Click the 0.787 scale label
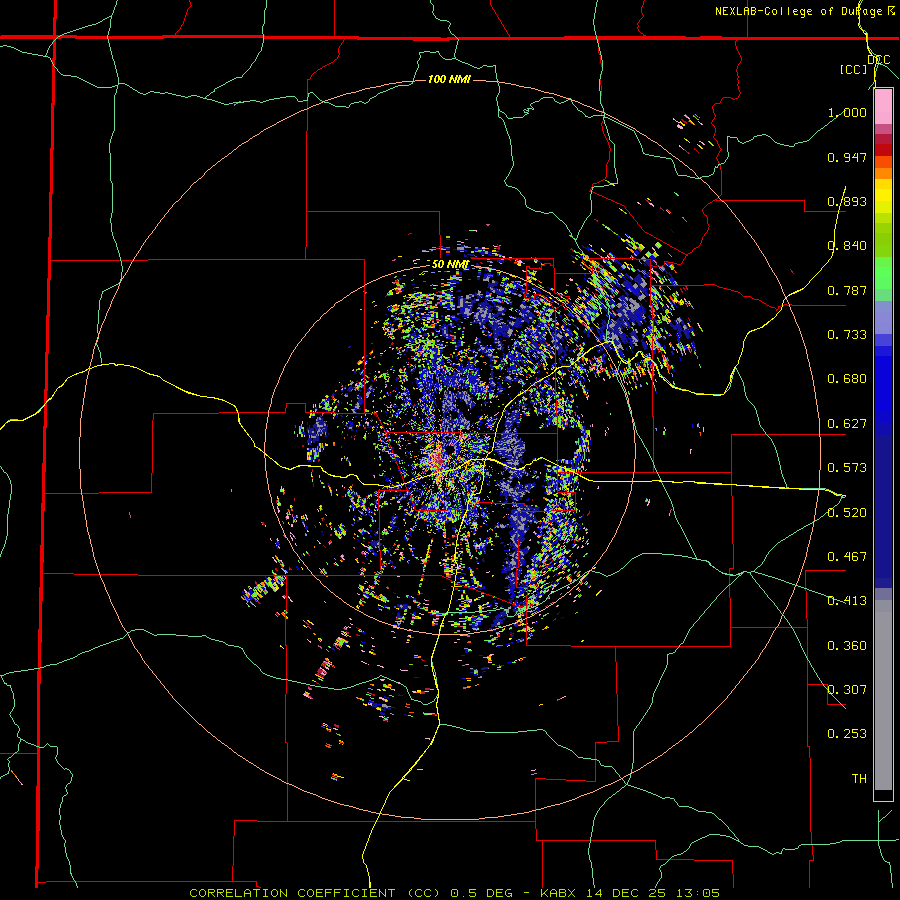 847,290
